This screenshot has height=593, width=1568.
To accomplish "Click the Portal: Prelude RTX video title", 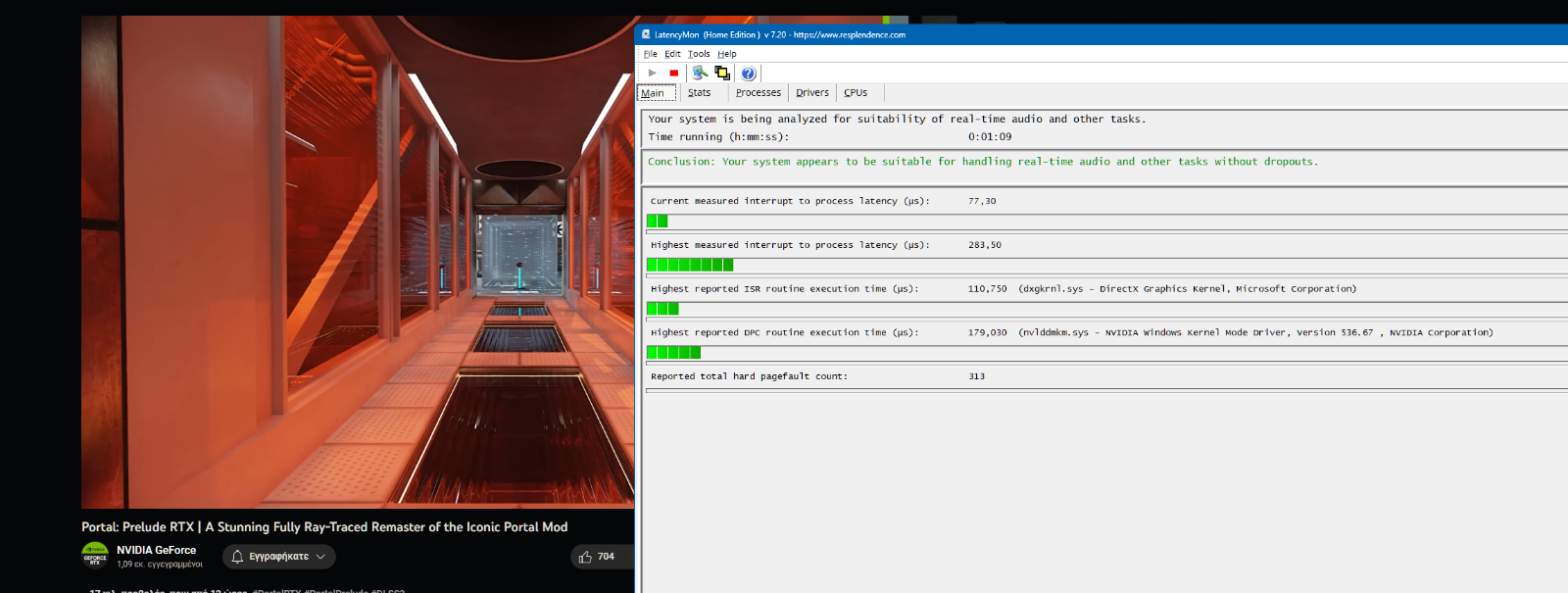I will pos(324,526).
